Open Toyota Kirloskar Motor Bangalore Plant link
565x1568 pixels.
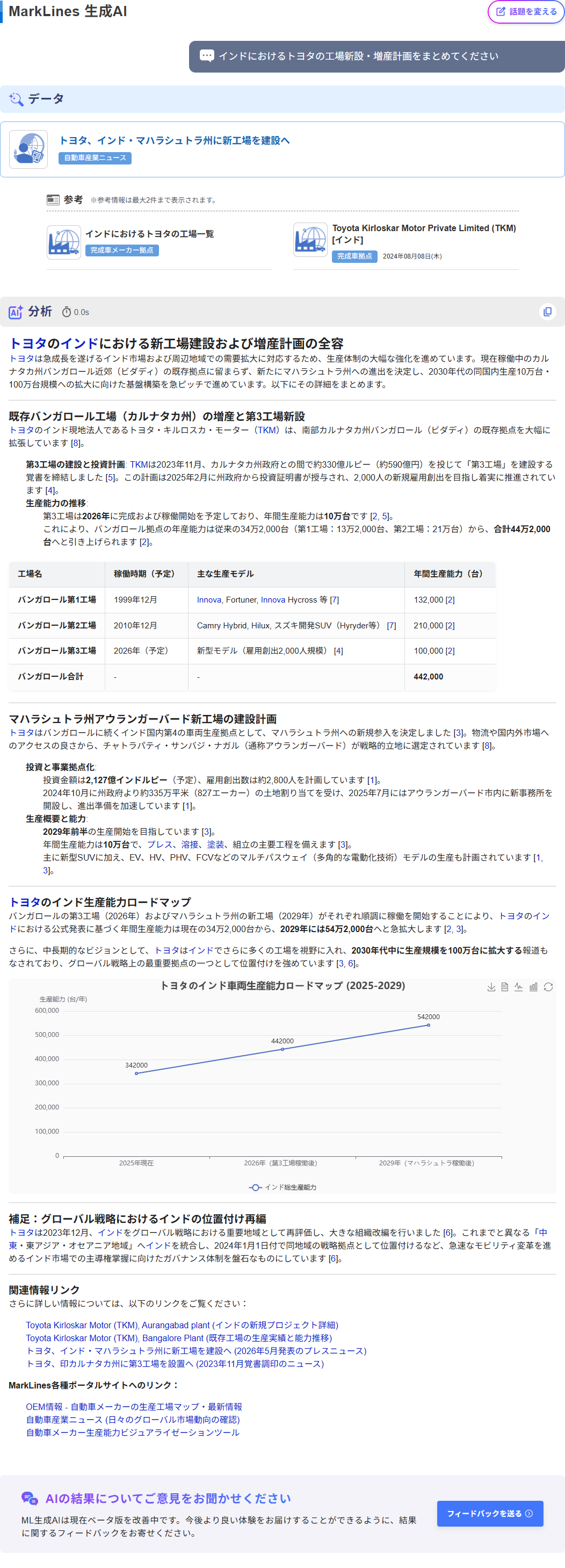pyautogui.click(x=179, y=1337)
